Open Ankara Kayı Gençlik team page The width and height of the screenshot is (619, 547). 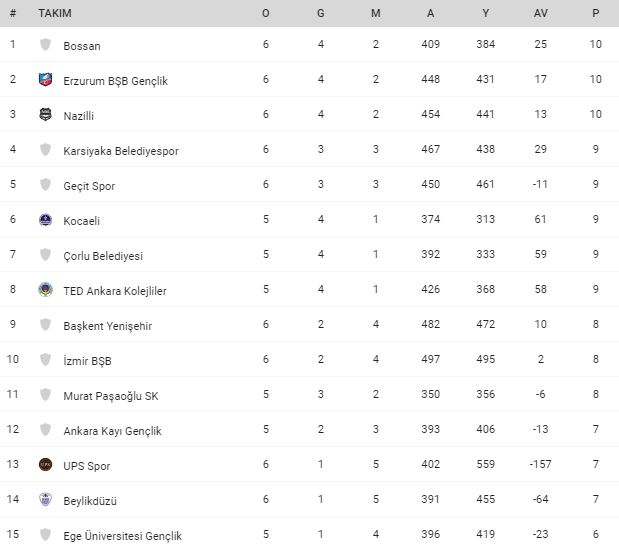pyautogui.click(x=112, y=431)
